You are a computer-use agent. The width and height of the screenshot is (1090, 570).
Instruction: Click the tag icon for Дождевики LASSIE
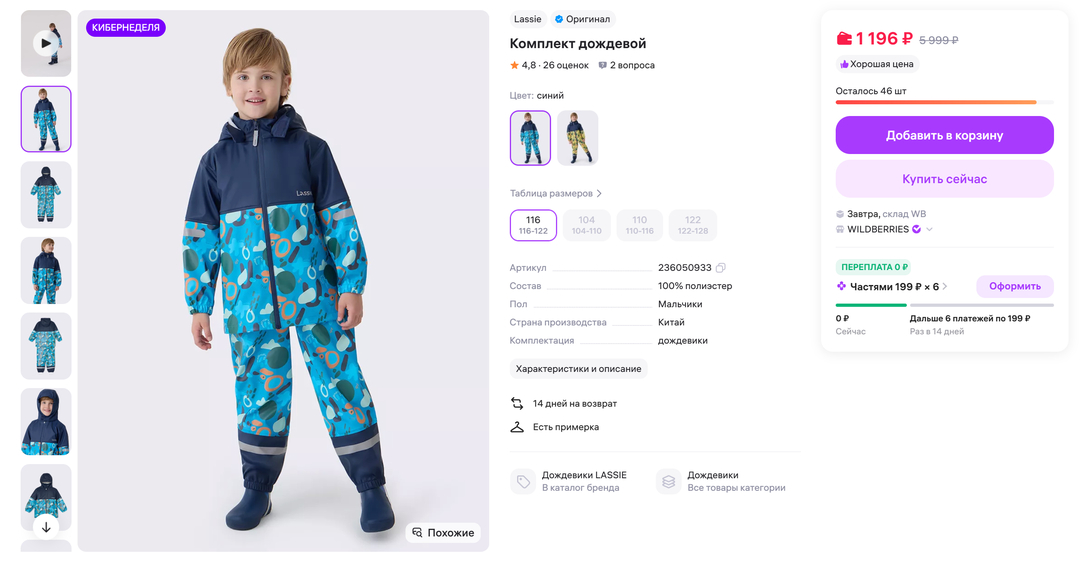pyautogui.click(x=523, y=482)
